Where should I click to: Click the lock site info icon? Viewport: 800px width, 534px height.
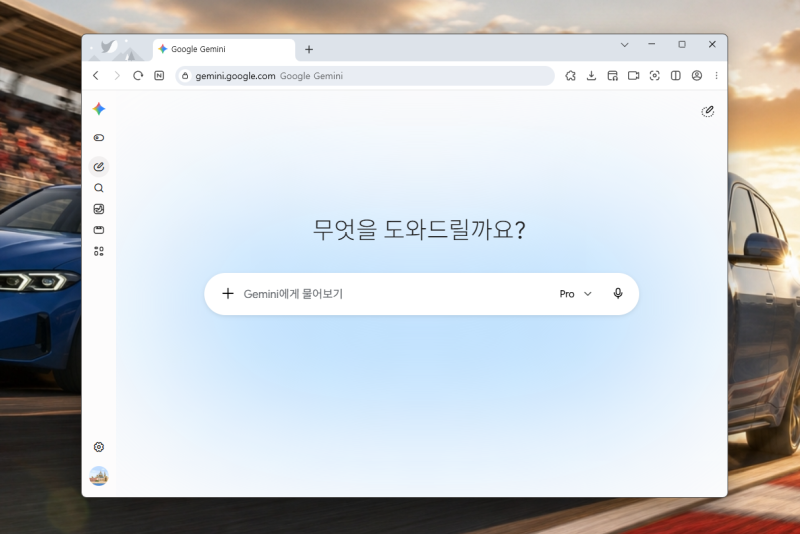[185, 75]
